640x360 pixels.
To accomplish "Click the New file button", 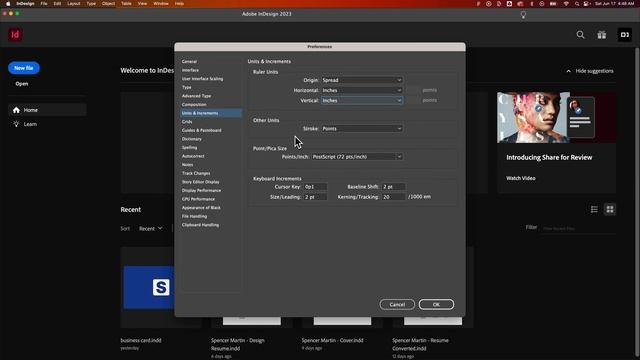I will (x=24, y=68).
